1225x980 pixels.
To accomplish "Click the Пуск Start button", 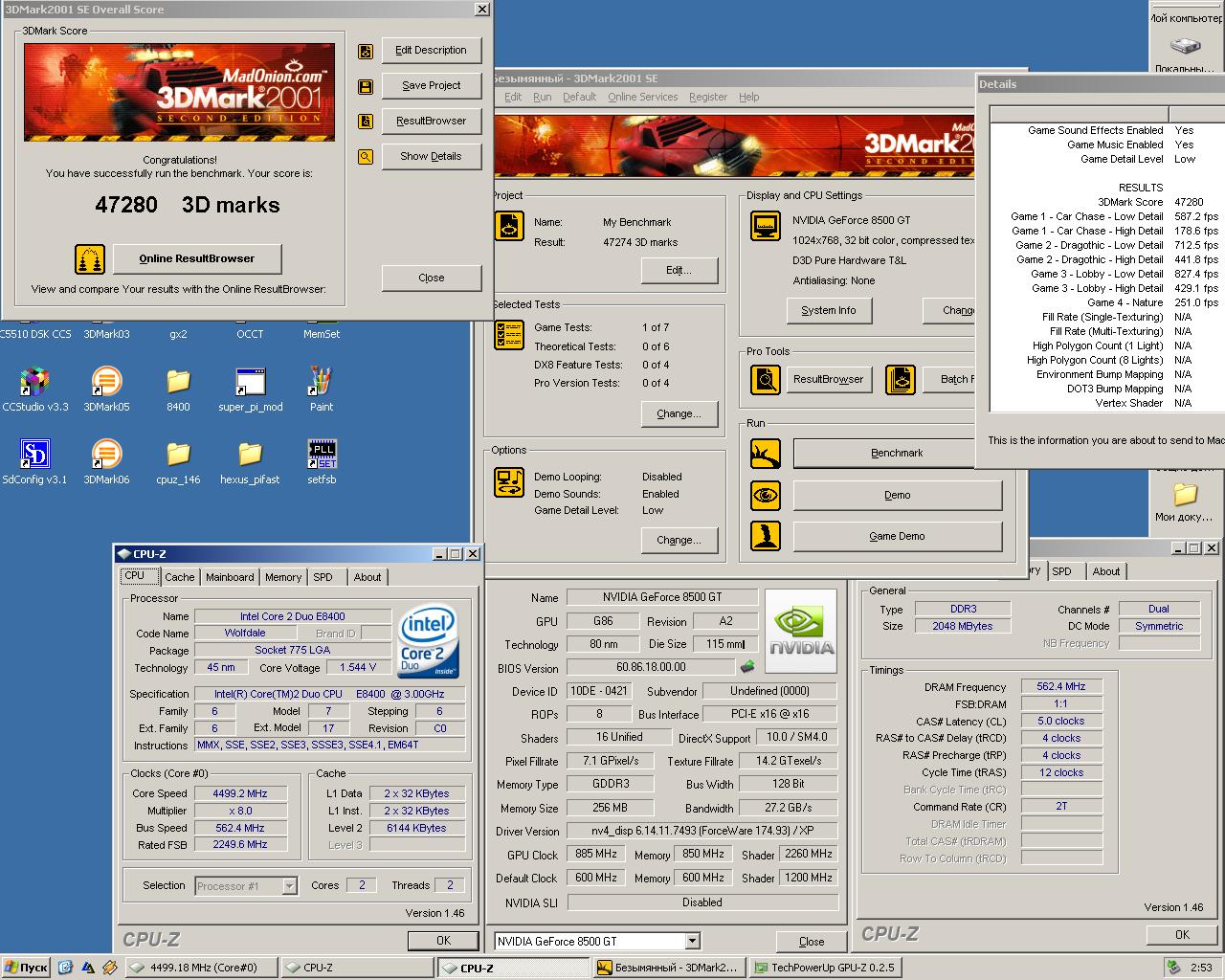I will (26, 968).
